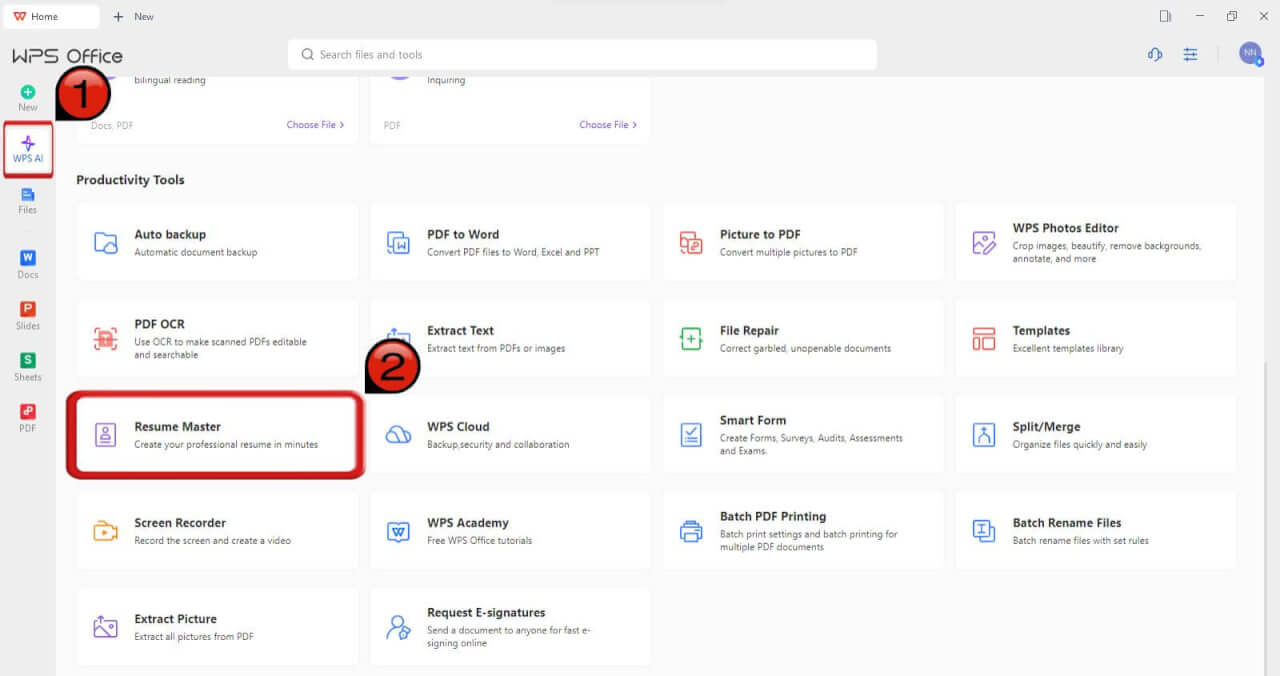This screenshot has height=676, width=1280.
Task: Click the Picture to PDF icon
Action: tap(691, 242)
